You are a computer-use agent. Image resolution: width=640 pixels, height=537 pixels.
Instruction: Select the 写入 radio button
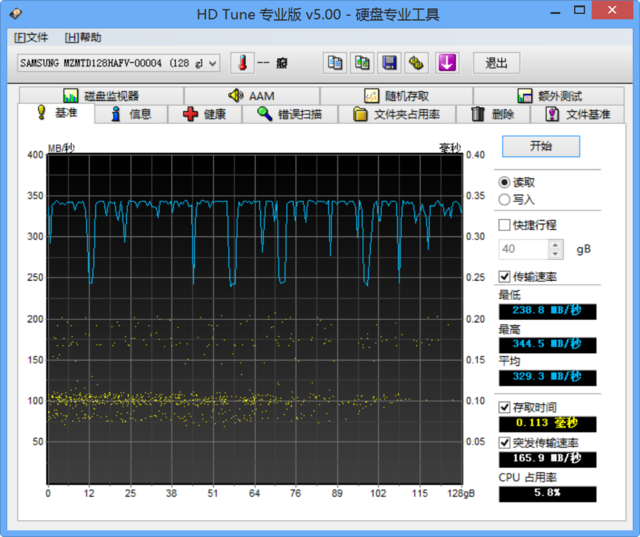pyautogui.click(x=504, y=200)
